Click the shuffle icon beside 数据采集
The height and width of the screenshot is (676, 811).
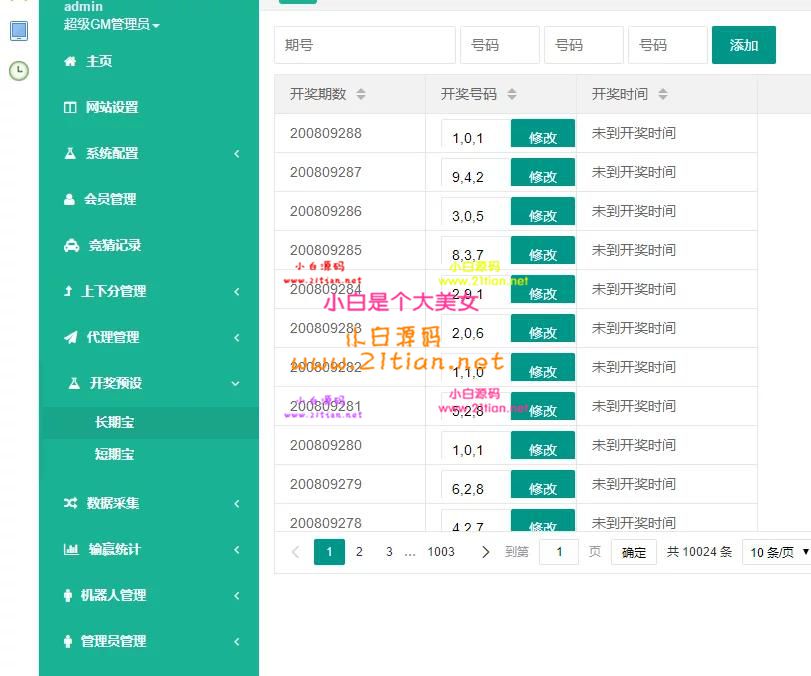[x=70, y=503]
